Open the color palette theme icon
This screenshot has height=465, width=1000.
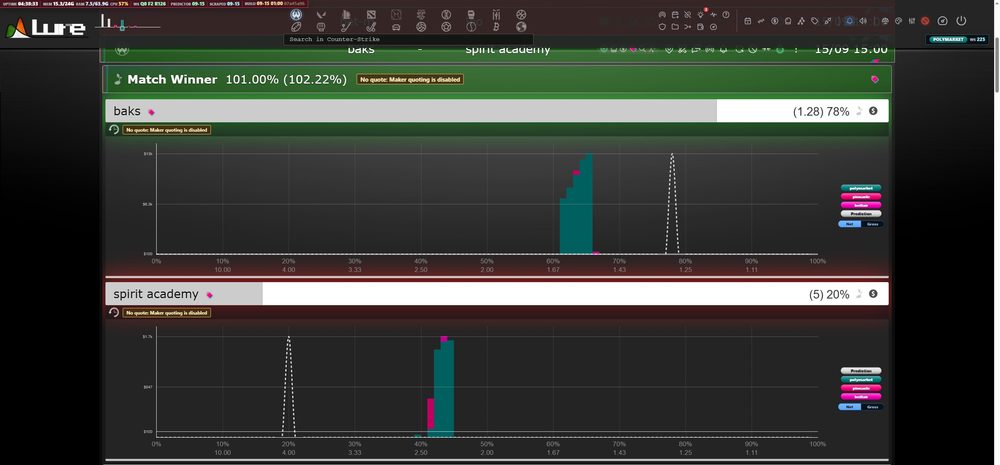pyautogui.click(x=898, y=21)
